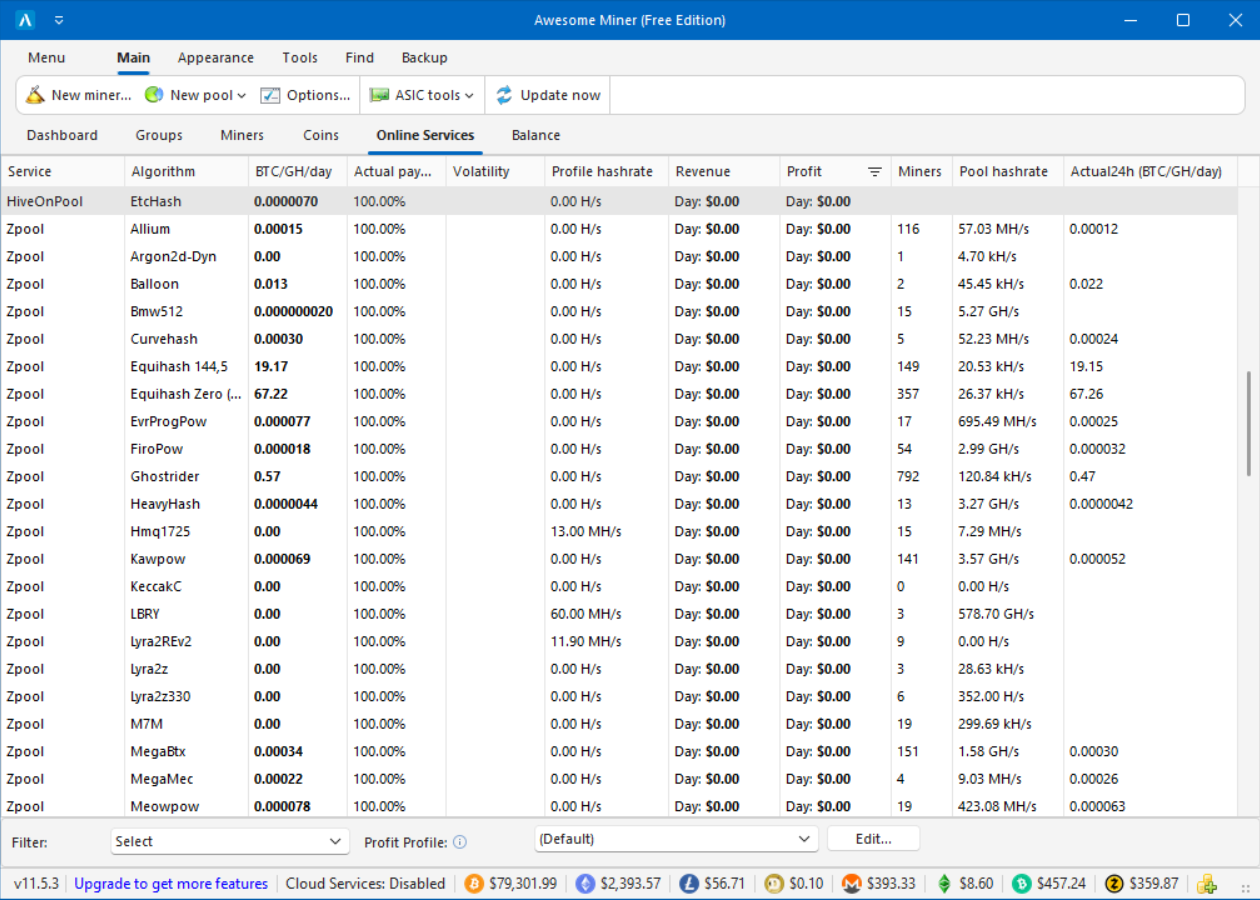Click the 67.22 BTC/GH/day value
1260x900 pixels.
click(x=271, y=394)
